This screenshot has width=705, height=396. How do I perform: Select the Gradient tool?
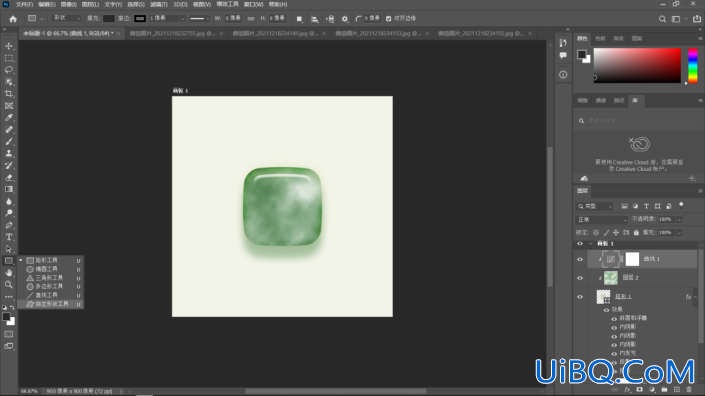(x=9, y=189)
